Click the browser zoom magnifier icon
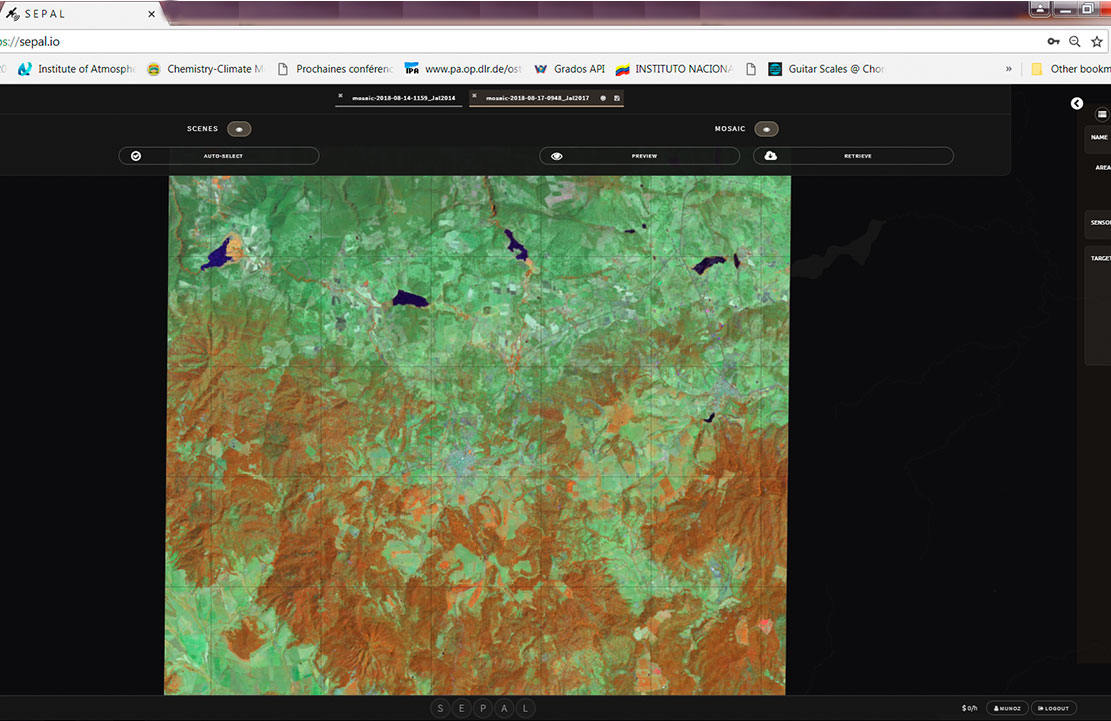This screenshot has width=1111, height=721. 1075,42
